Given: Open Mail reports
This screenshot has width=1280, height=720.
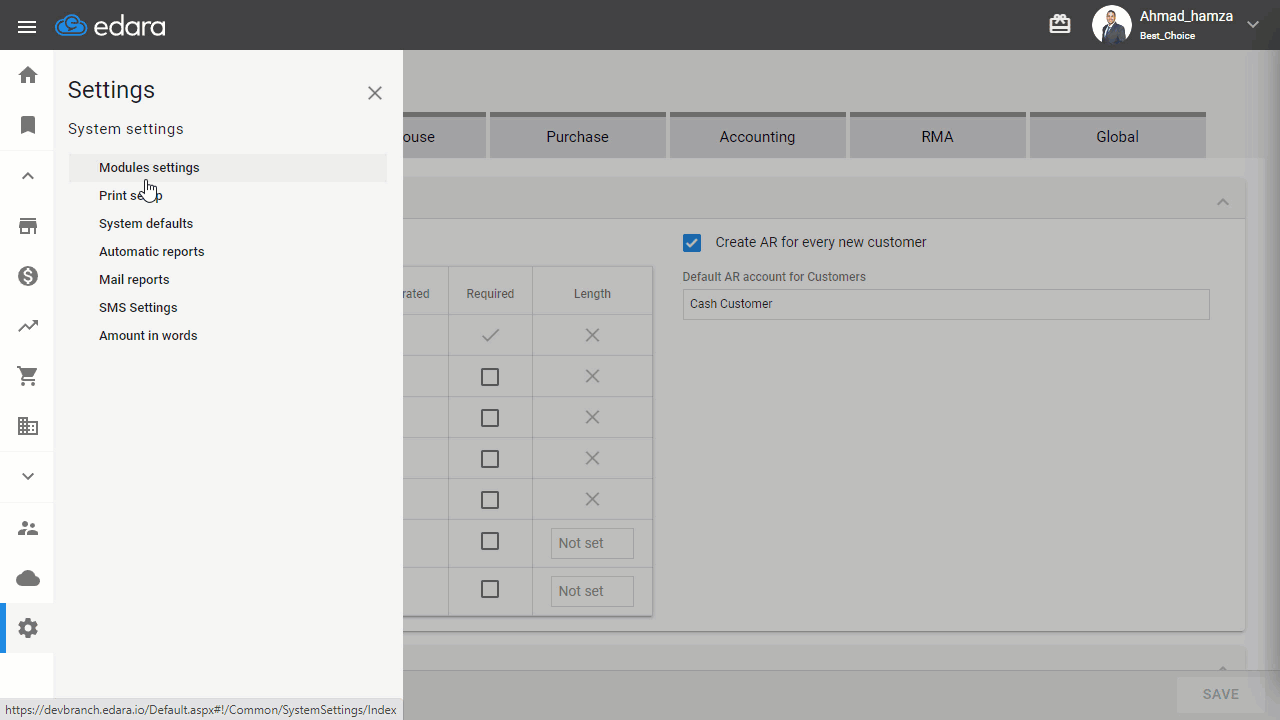Looking at the screenshot, I should (228, 280).
